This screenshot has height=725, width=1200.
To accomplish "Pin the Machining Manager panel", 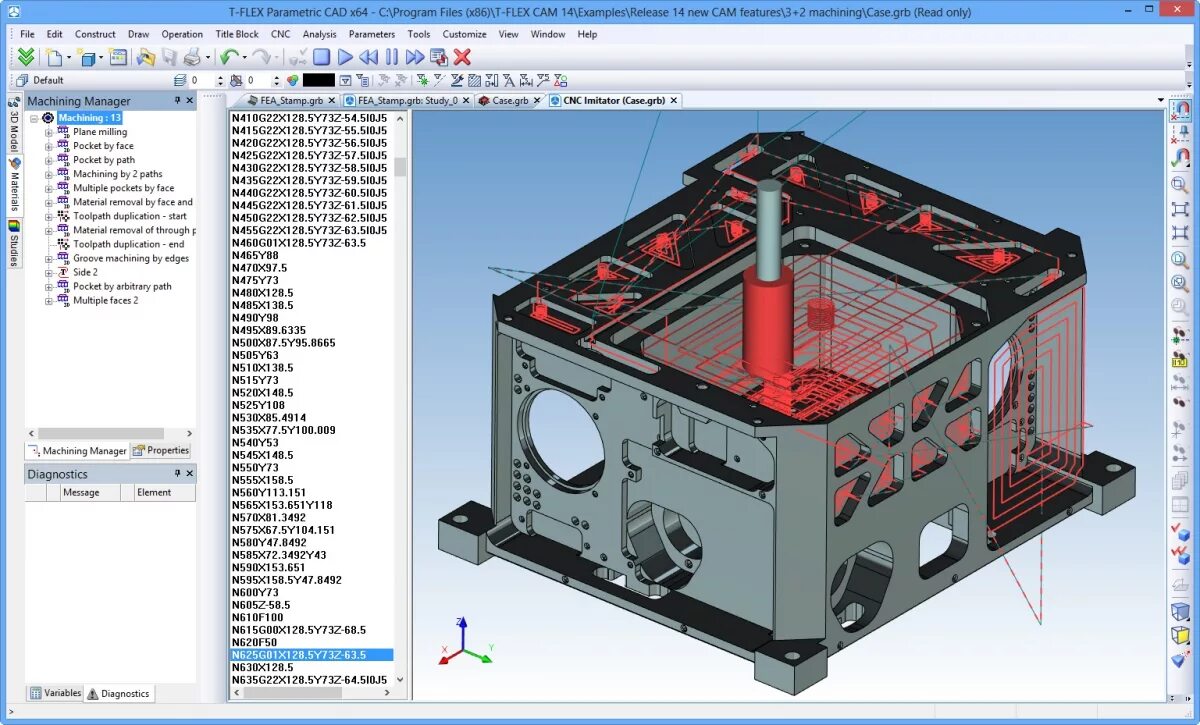I will click(x=177, y=100).
